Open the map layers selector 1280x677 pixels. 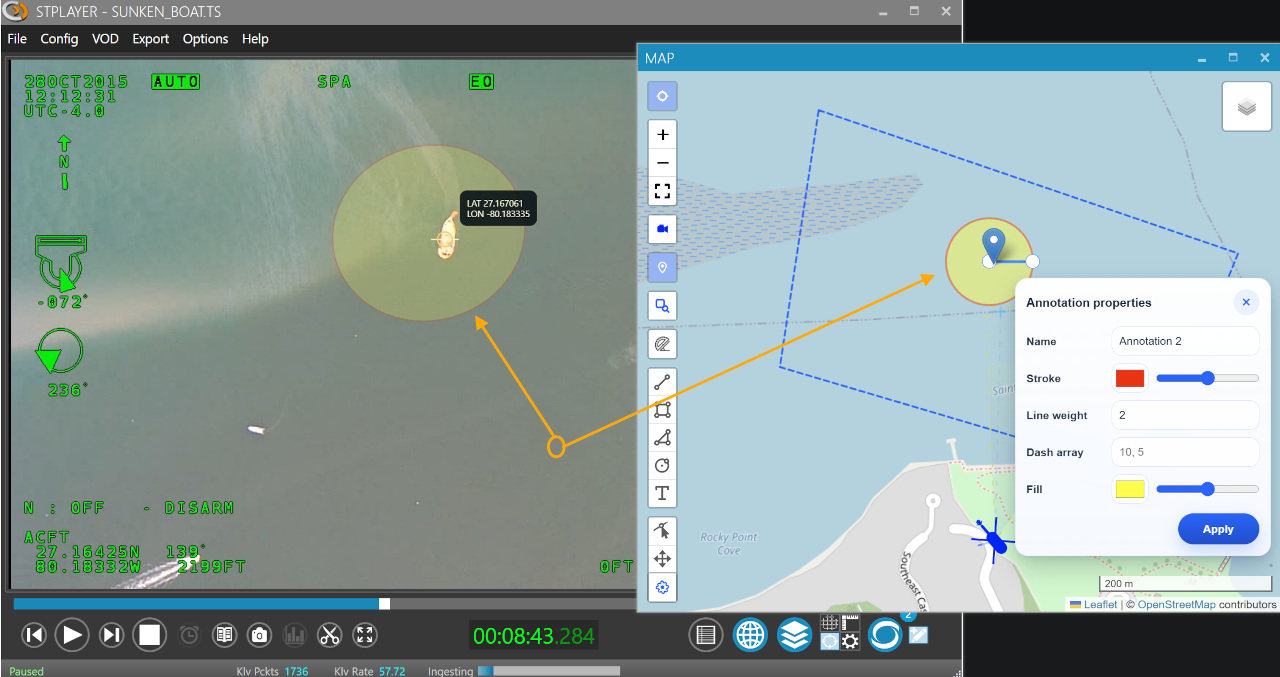tap(1247, 107)
